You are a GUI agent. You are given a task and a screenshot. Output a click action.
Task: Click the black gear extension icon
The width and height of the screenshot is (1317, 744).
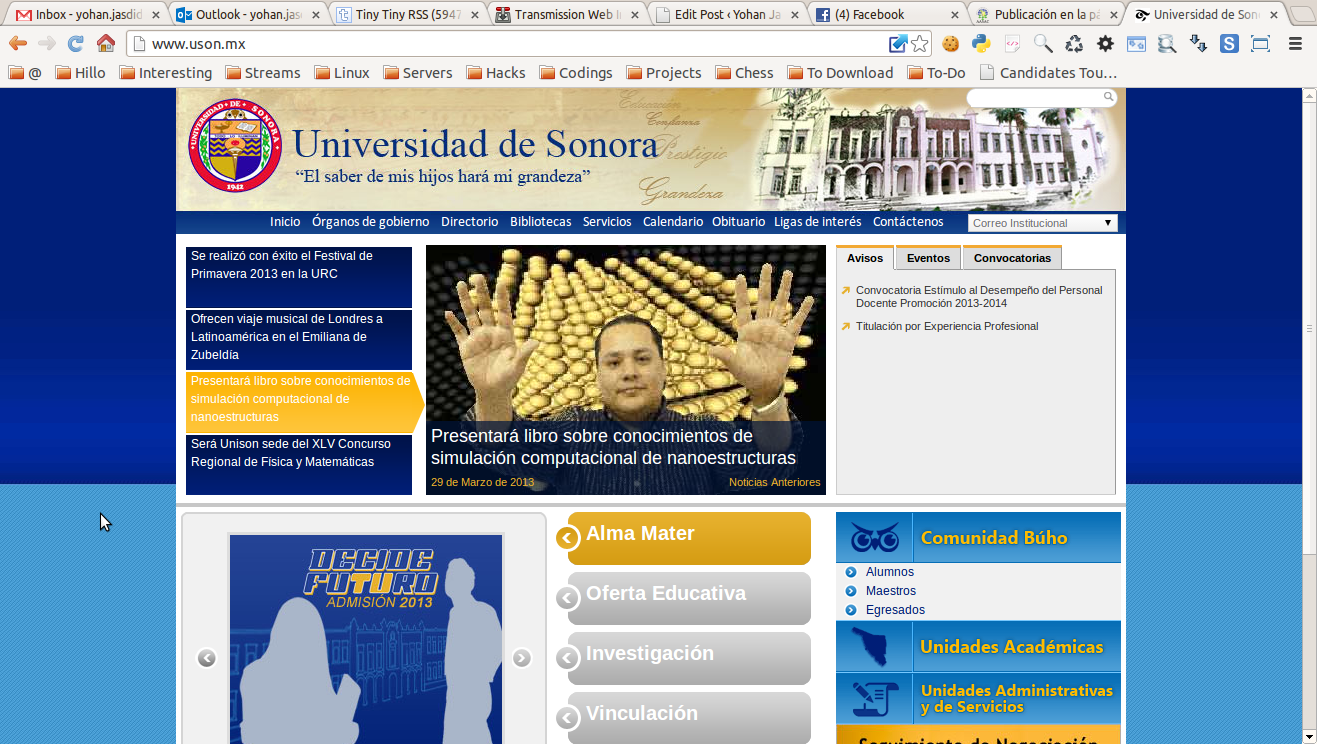coord(1105,44)
